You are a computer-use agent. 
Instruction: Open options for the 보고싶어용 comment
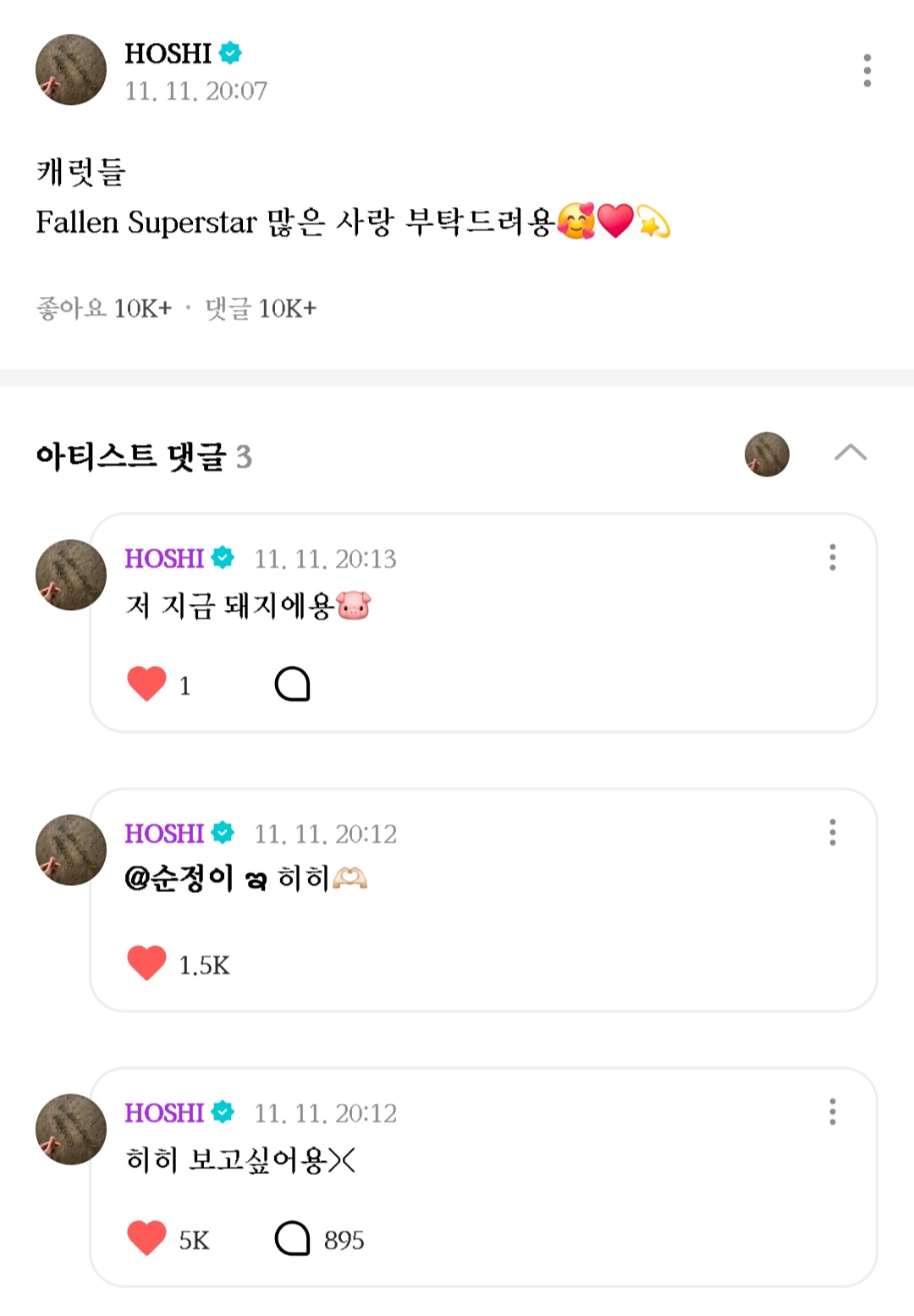(x=833, y=1111)
